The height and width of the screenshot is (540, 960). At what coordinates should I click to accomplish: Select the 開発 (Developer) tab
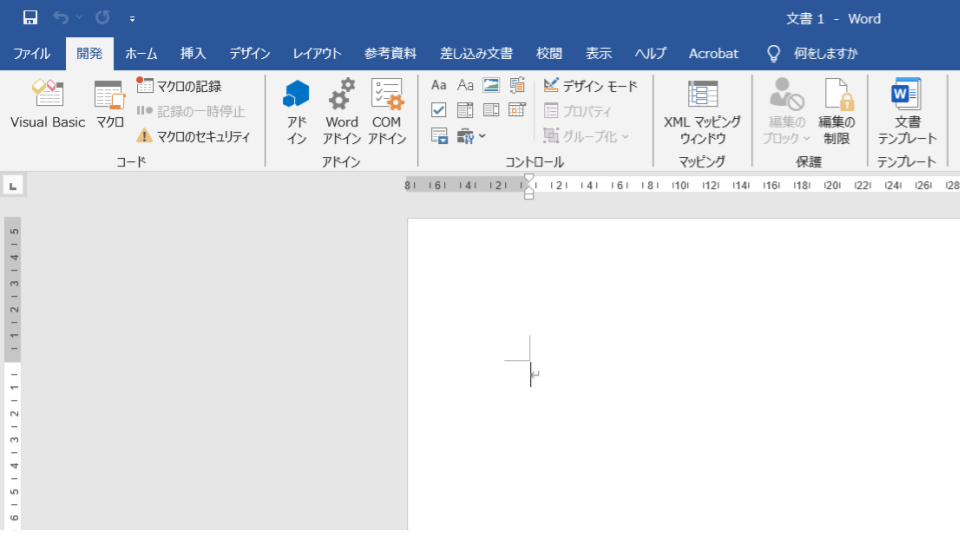click(89, 54)
